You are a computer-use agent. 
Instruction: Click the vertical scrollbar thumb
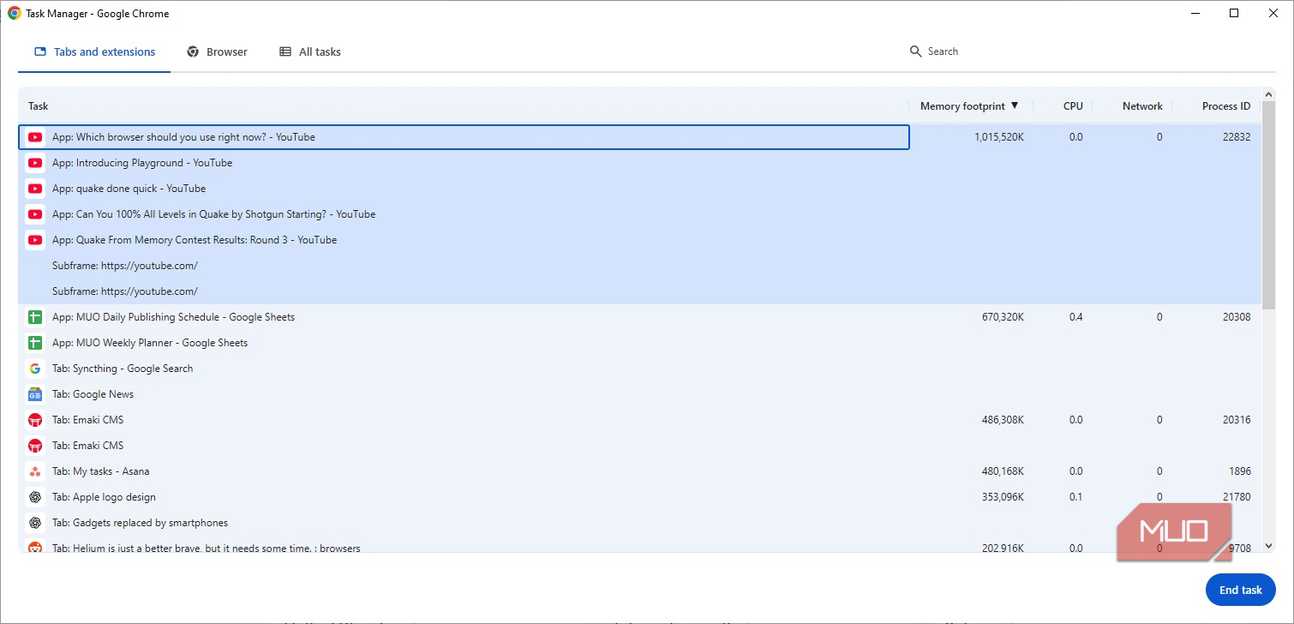[1269, 205]
